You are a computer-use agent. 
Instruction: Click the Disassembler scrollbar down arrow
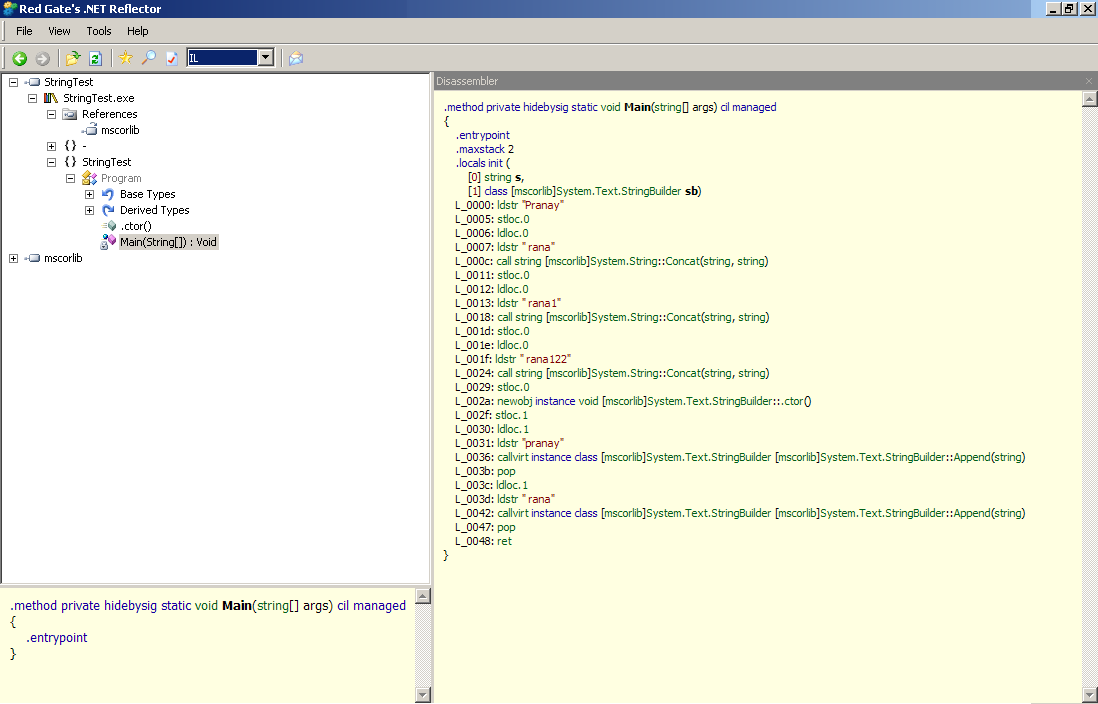[1090, 696]
